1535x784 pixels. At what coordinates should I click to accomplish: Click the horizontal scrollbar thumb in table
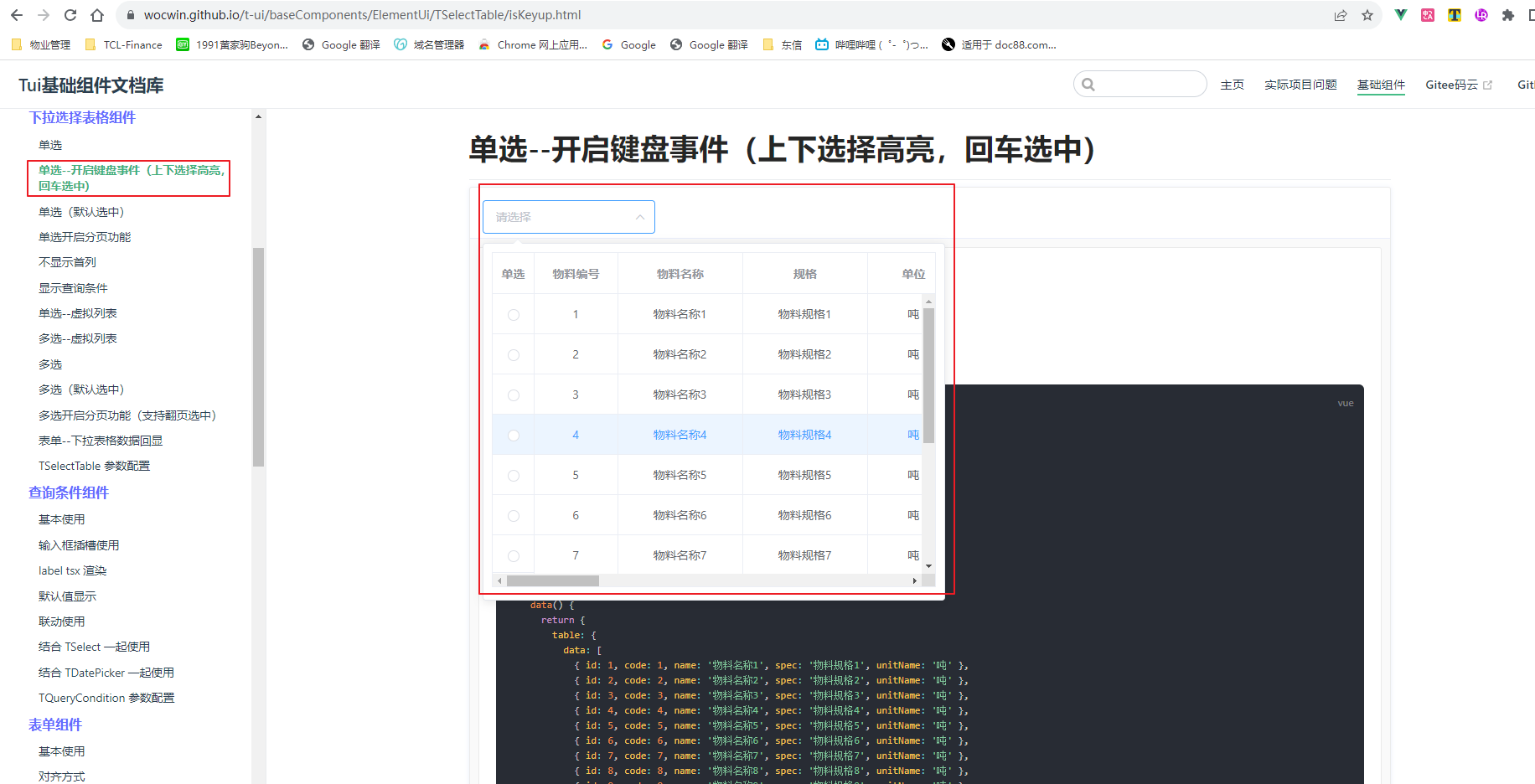tap(553, 580)
